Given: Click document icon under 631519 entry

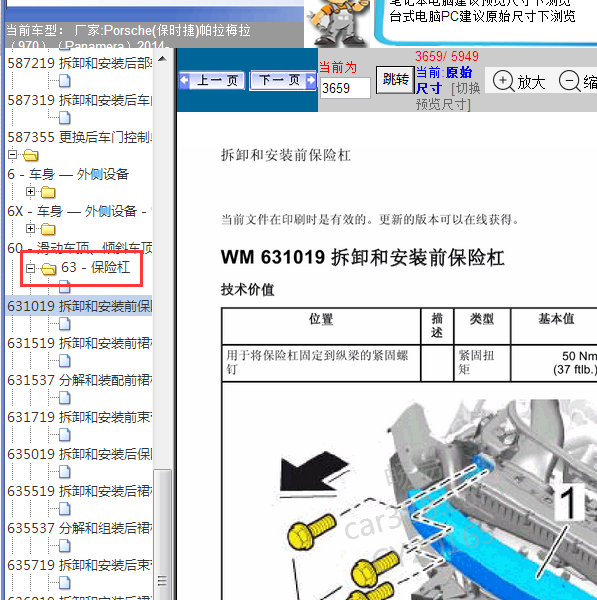Looking at the screenshot, I should click(65, 361).
